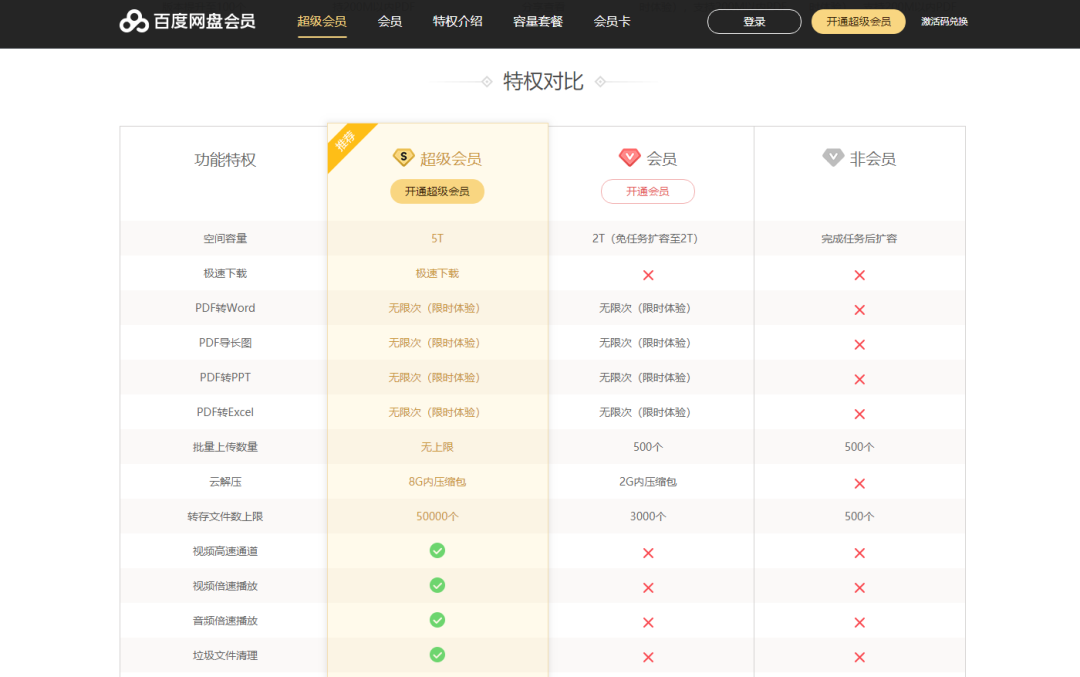Click the red V member diamond icon
This screenshot has height=677, width=1080.
(629, 157)
